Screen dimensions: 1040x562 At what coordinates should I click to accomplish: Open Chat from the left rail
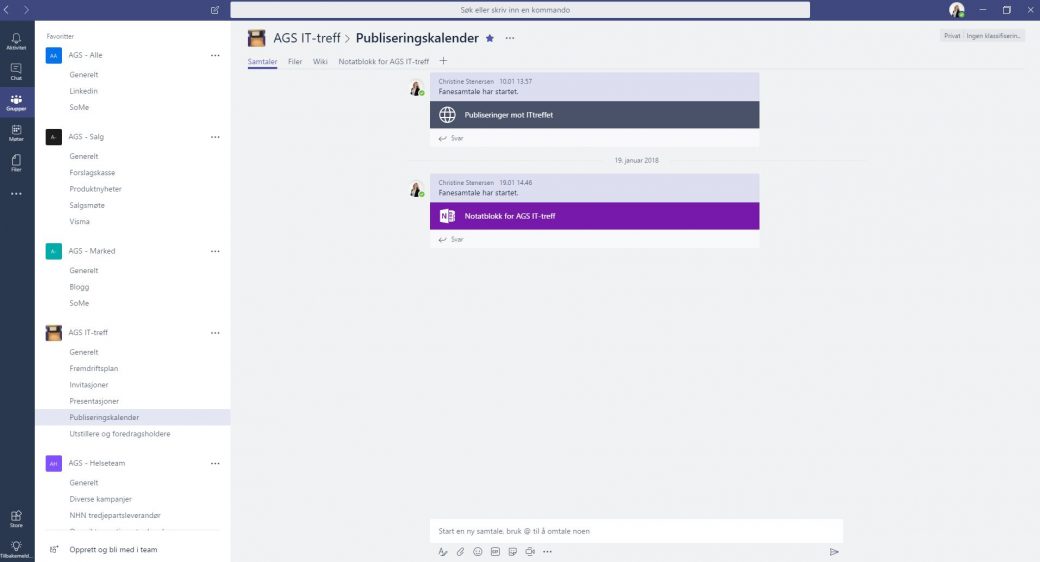click(x=16, y=71)
